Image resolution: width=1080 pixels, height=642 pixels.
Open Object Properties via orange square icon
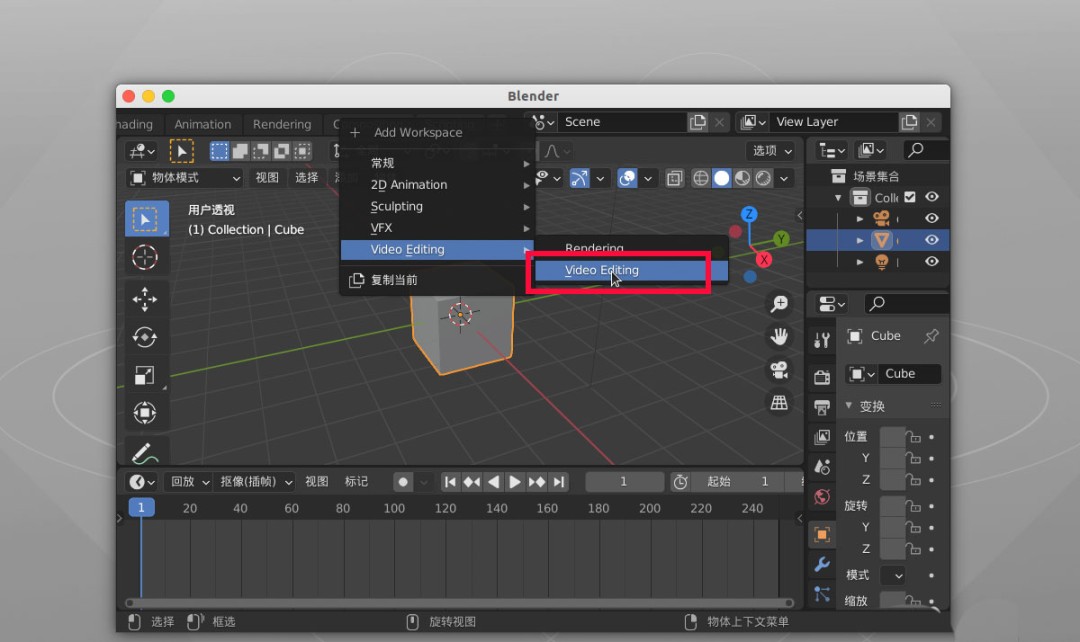[822, 535]
